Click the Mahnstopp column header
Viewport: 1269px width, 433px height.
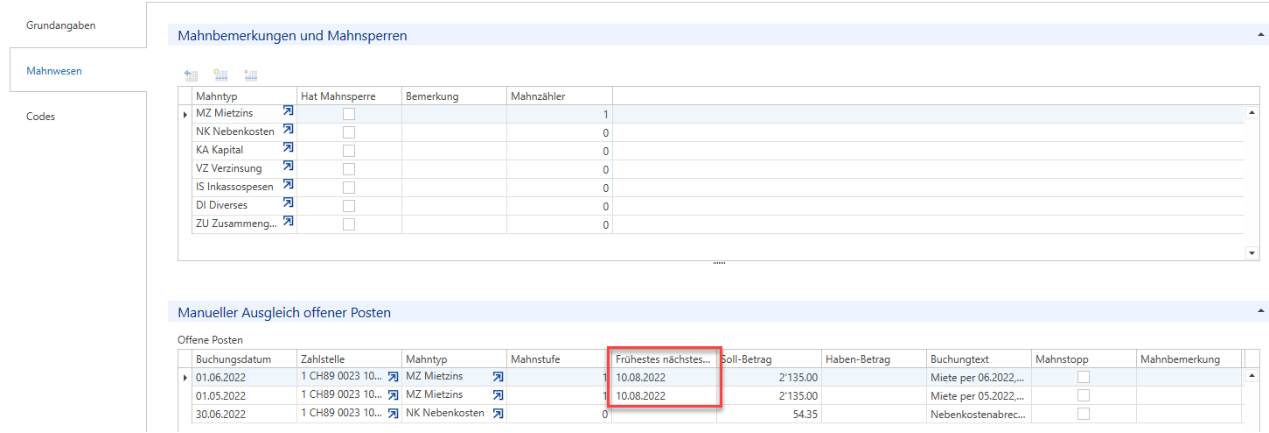1084,358
